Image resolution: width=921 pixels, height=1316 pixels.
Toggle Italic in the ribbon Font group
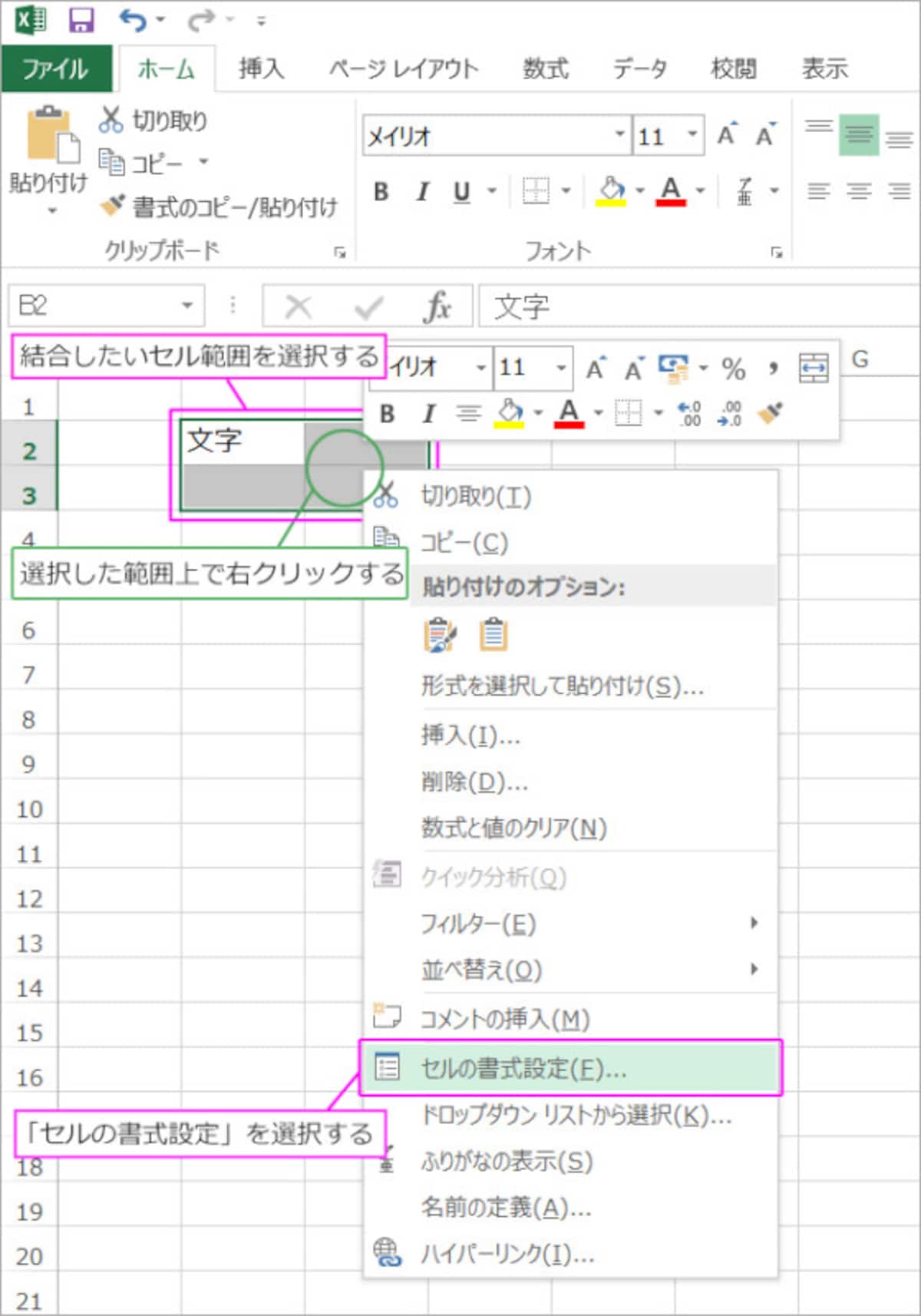coord(421,191)
